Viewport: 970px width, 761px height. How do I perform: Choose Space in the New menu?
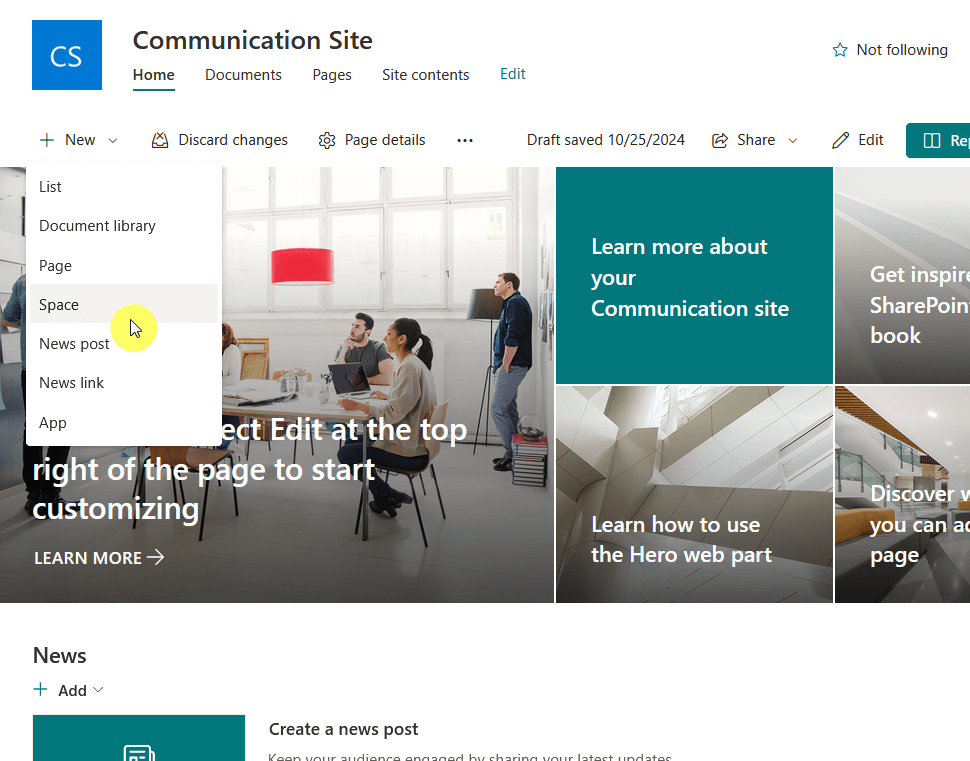[x=124, y=304]
